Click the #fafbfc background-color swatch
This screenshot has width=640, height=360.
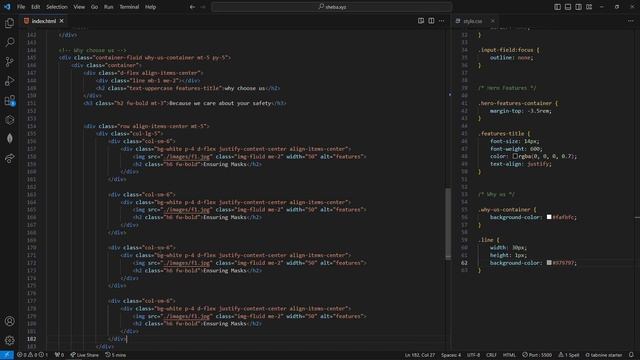coord(549,217)
